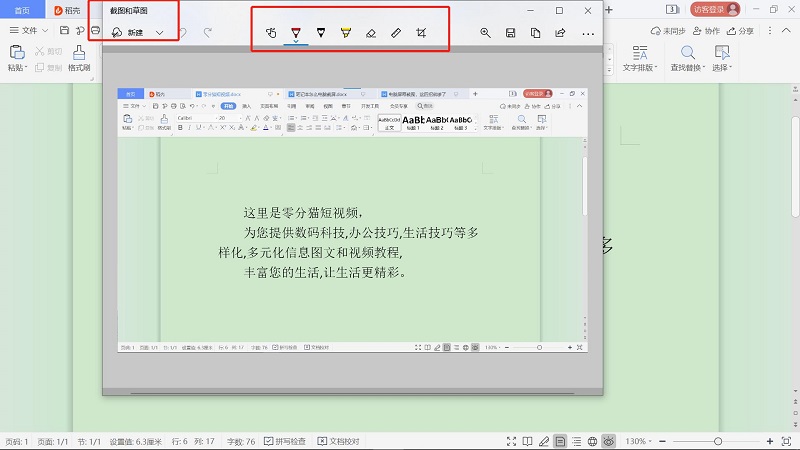Click the zoom magnifier icon in snip toolbar
The image size is (800, 450).
(485, 33)
